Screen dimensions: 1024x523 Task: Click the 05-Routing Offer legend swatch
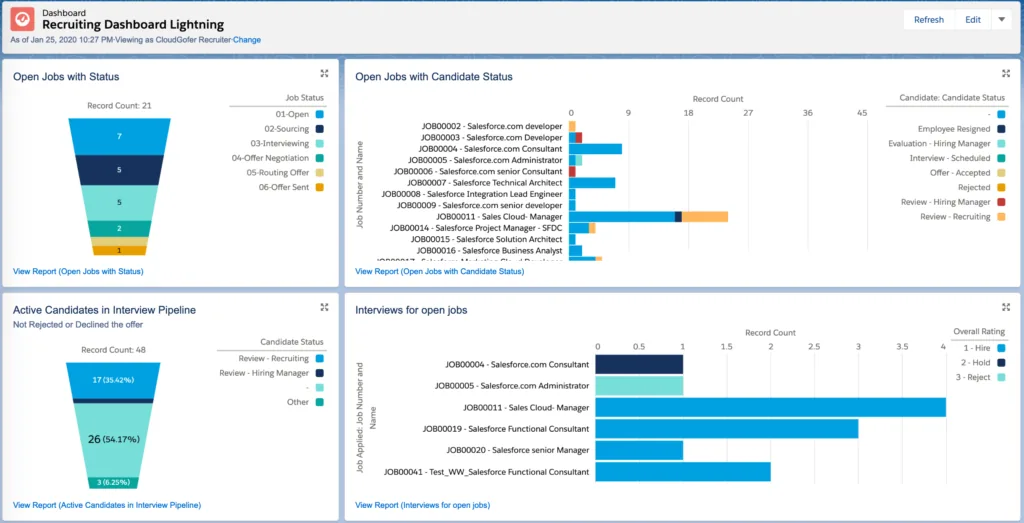(319, 173)
